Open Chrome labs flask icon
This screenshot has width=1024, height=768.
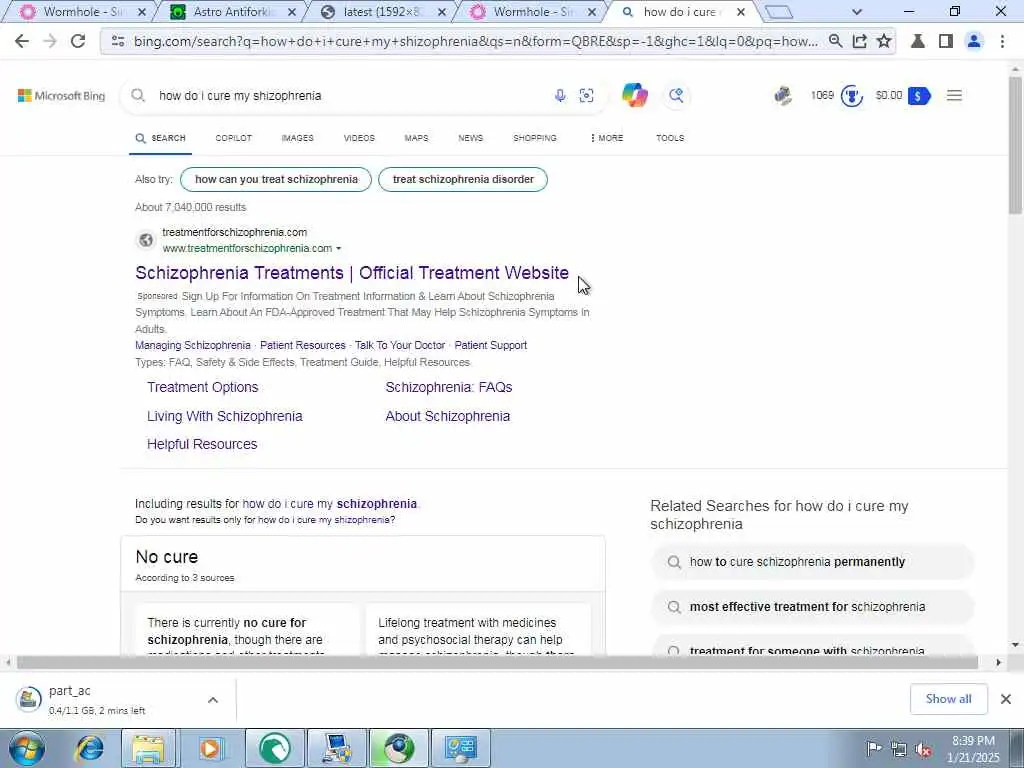[x=918, y=41]
